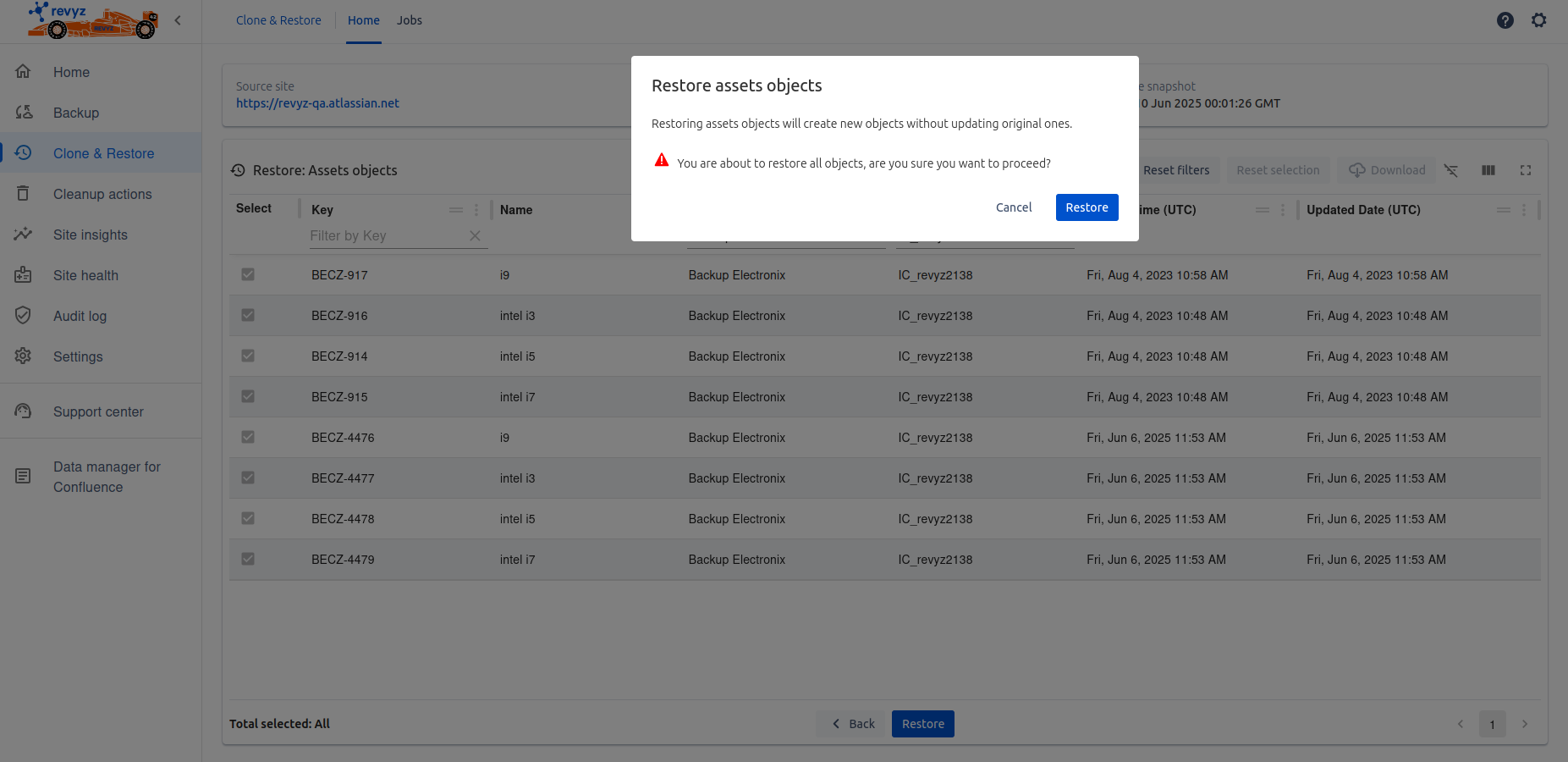The width and height of the screenshot is (1568, 762).
Task: Confirm with the dialog's Restore button
Action: pyautogui.click(x=1087, y=207)
